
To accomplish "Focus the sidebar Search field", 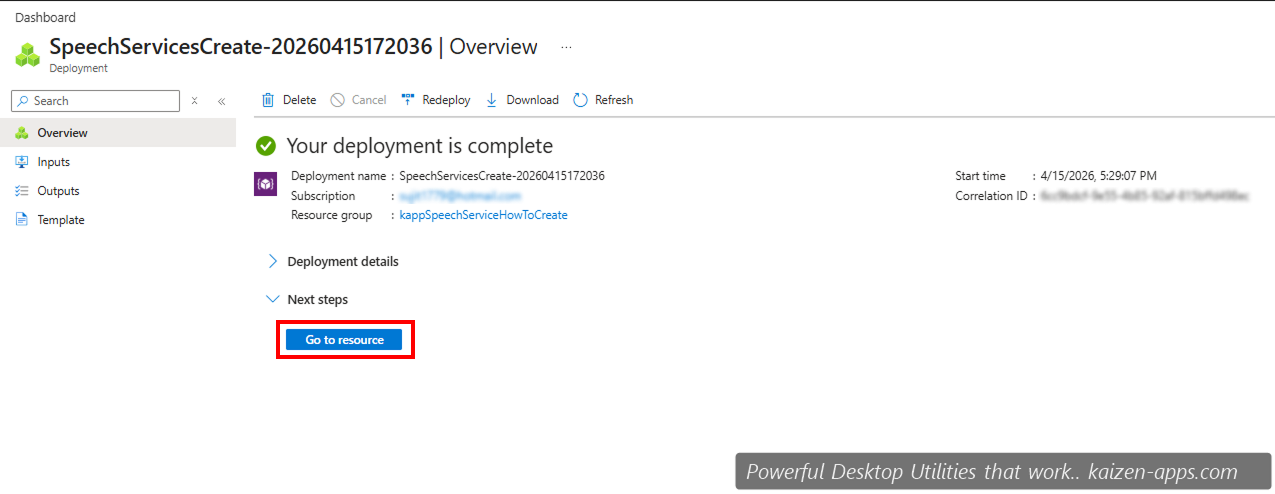I will (x=95, y=101).
